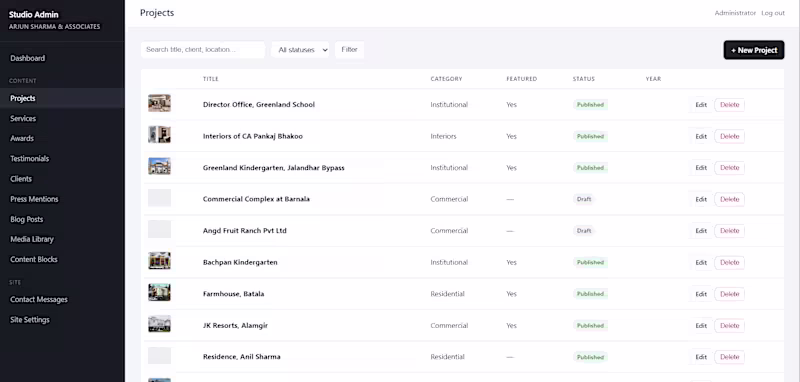
Task: Go to Awards section
Action: 62,138
